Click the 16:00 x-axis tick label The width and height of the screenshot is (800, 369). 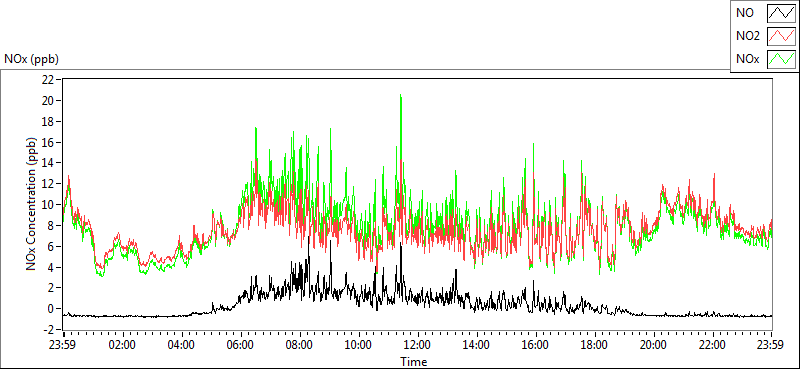(x=535, y=345)
